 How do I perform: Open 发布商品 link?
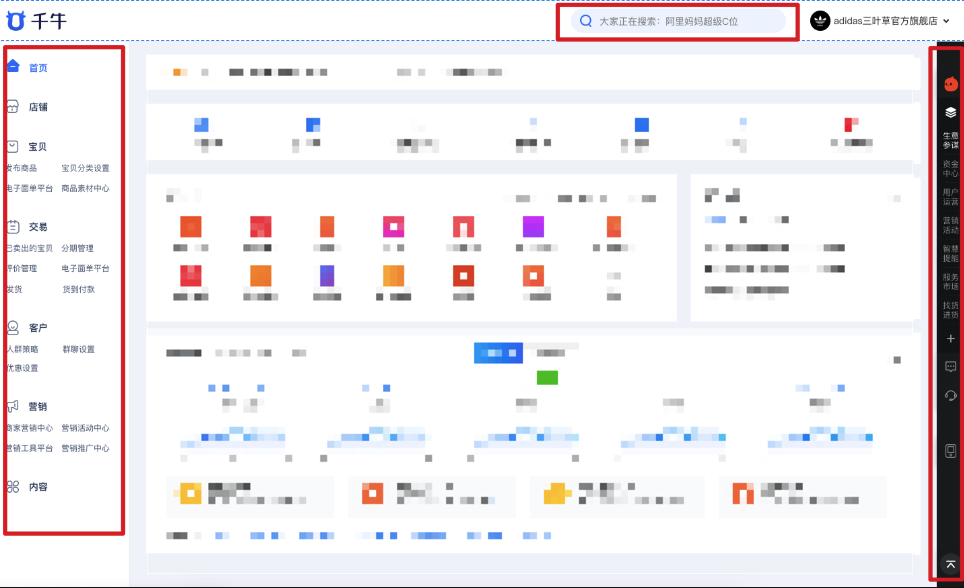[22, 168]
